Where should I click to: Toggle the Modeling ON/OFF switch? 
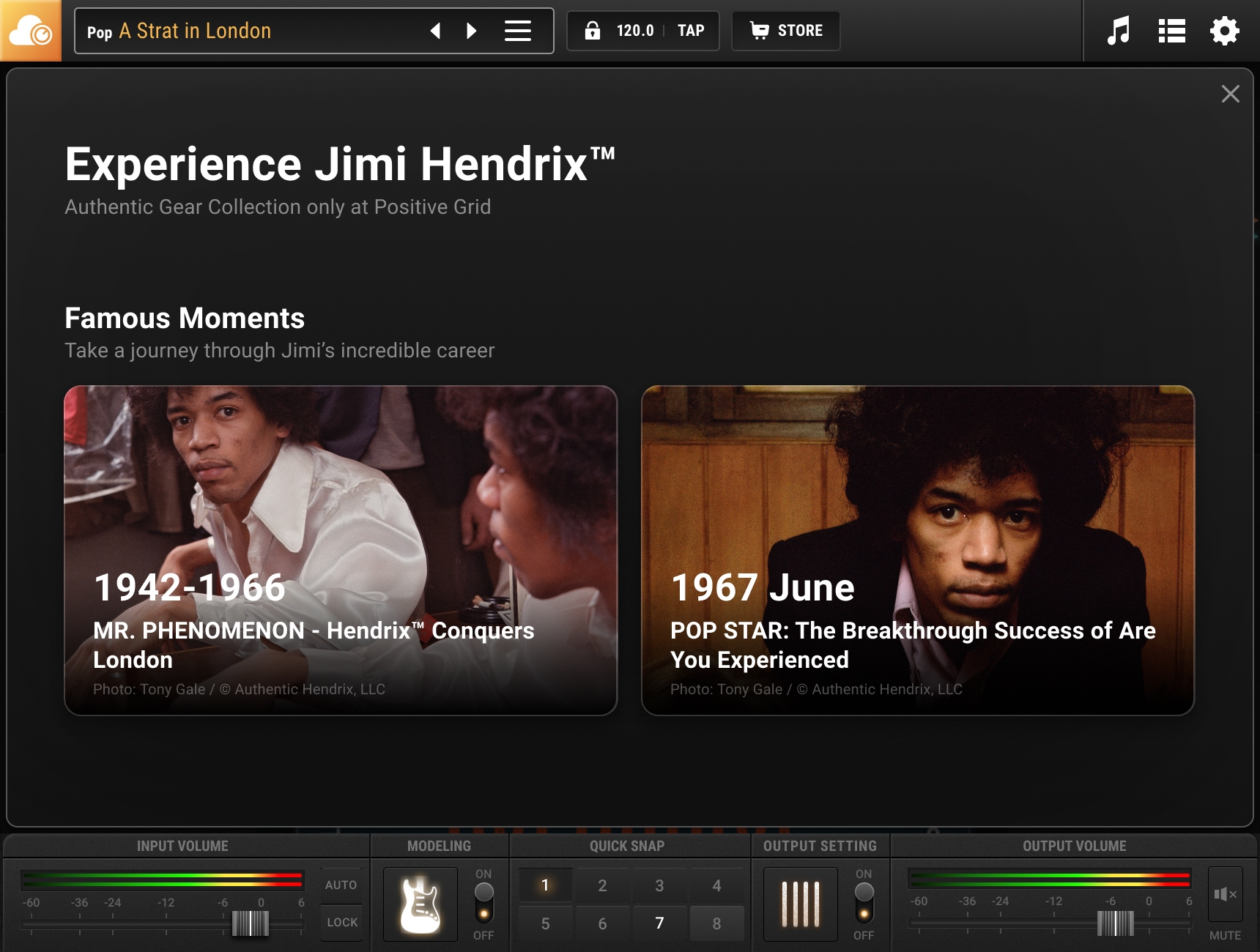(x=483, y=903)
